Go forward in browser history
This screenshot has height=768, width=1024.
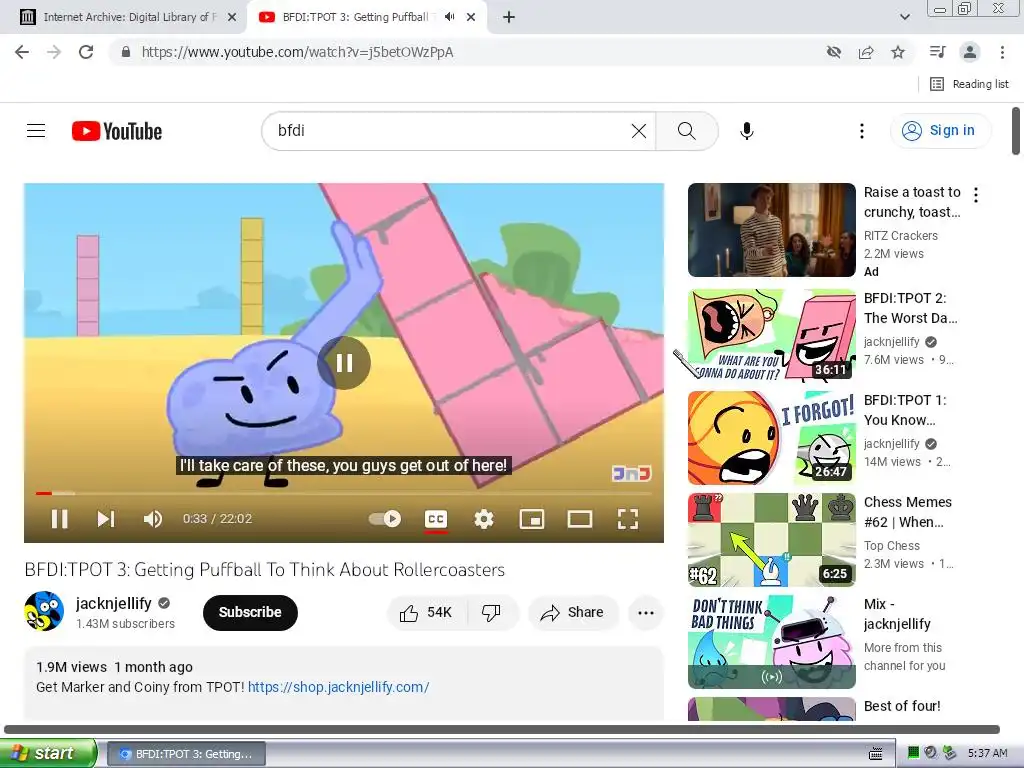point(54,52)
